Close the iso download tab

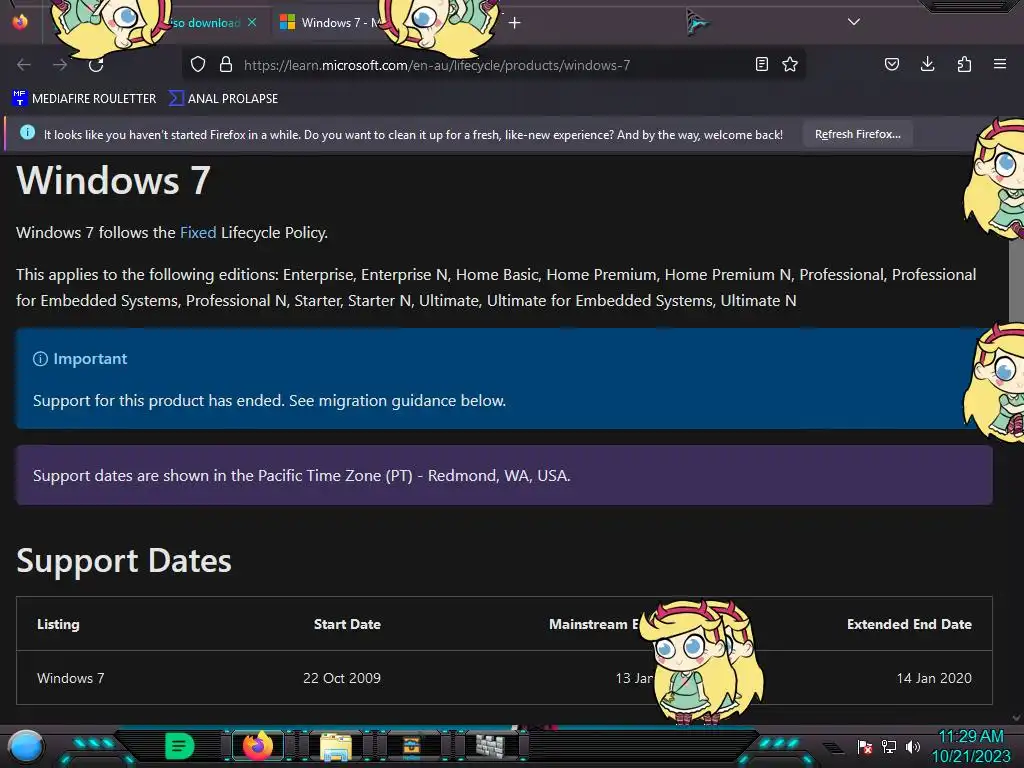[252, 22]
